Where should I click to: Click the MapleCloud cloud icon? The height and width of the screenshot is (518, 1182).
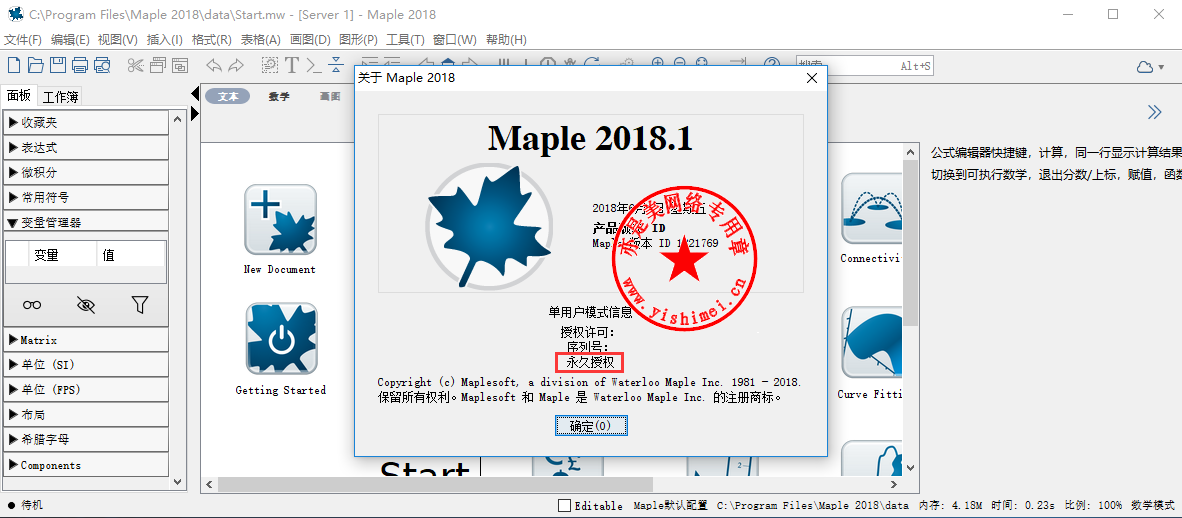tap(1145, 67)
